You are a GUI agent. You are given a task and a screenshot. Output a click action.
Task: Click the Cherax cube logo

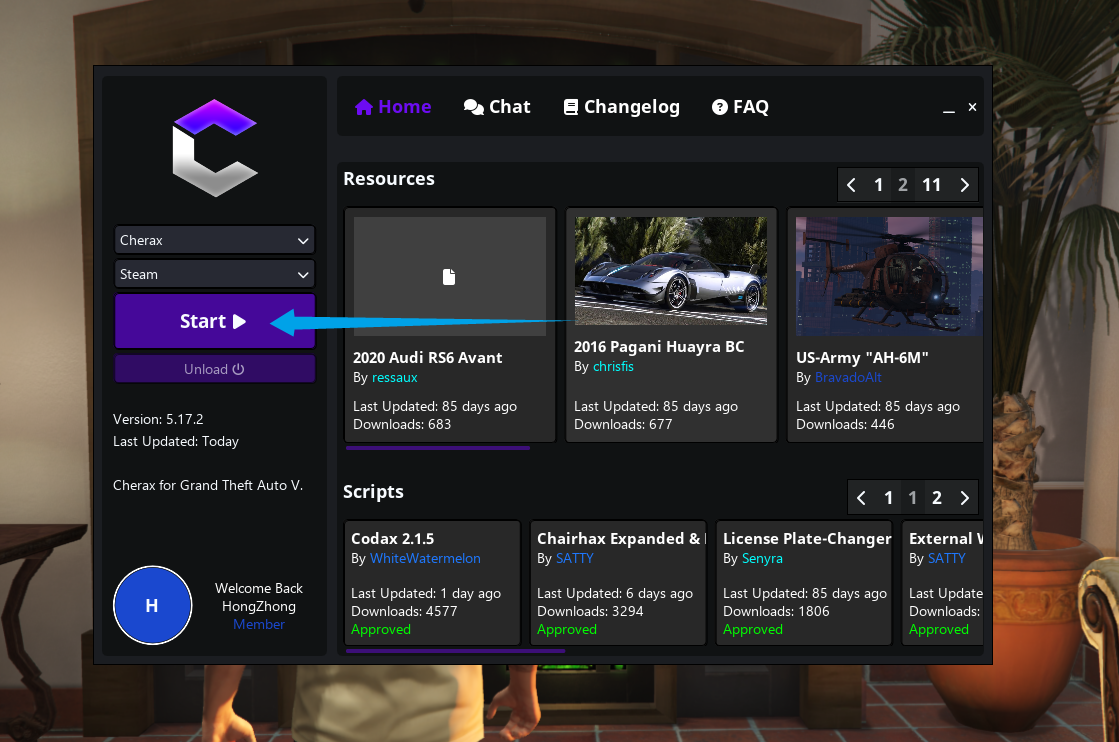click(x=214, y=147)
